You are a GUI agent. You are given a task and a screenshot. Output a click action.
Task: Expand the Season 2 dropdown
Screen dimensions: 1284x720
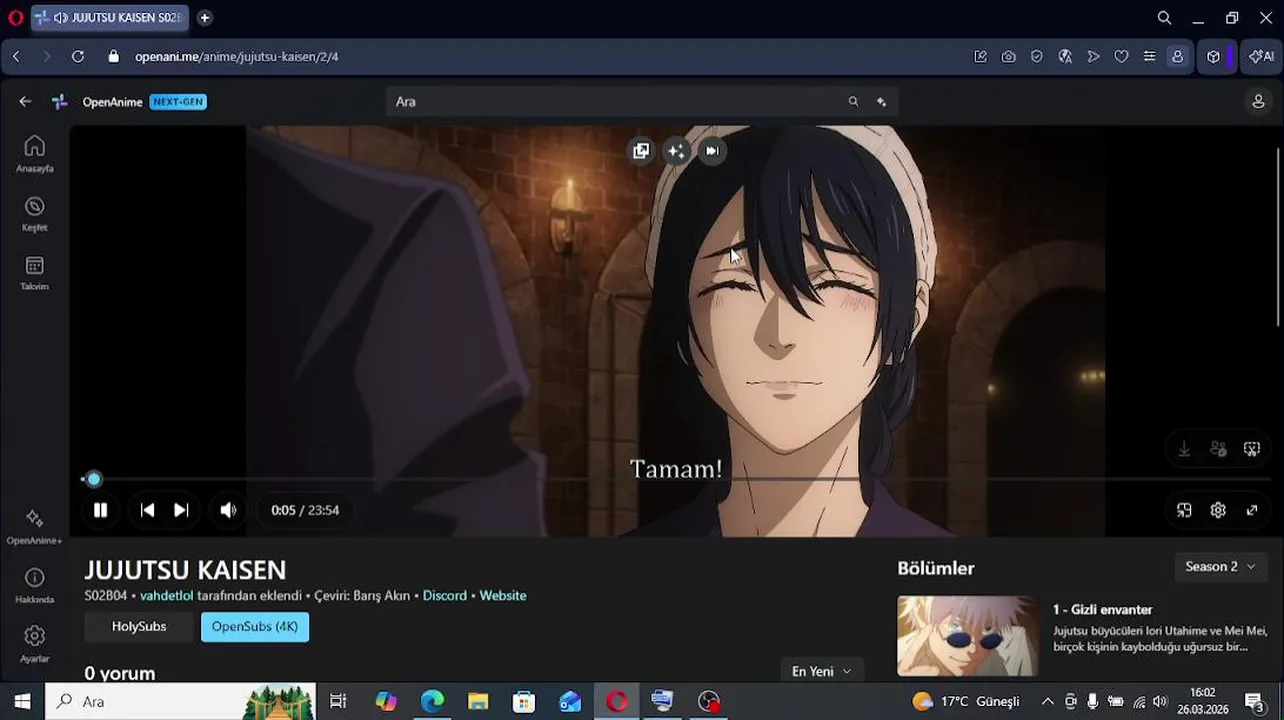(x=1221, y=567)
